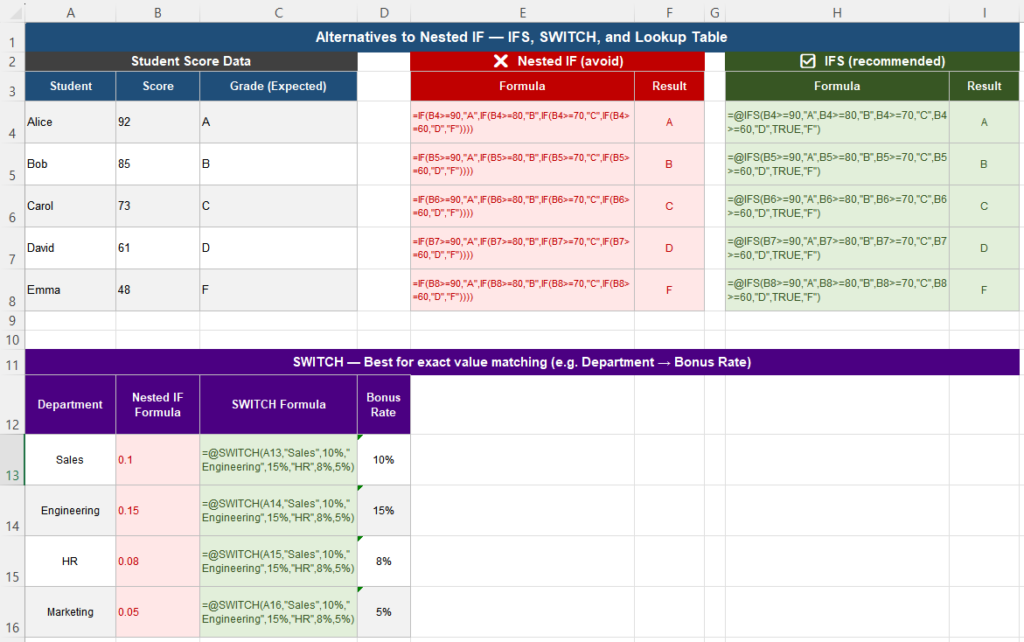This screenshot has width=1024, height=642.
Task: Select the title cell 'Alternatives to Nested IF'
Action: click(521, 37)
